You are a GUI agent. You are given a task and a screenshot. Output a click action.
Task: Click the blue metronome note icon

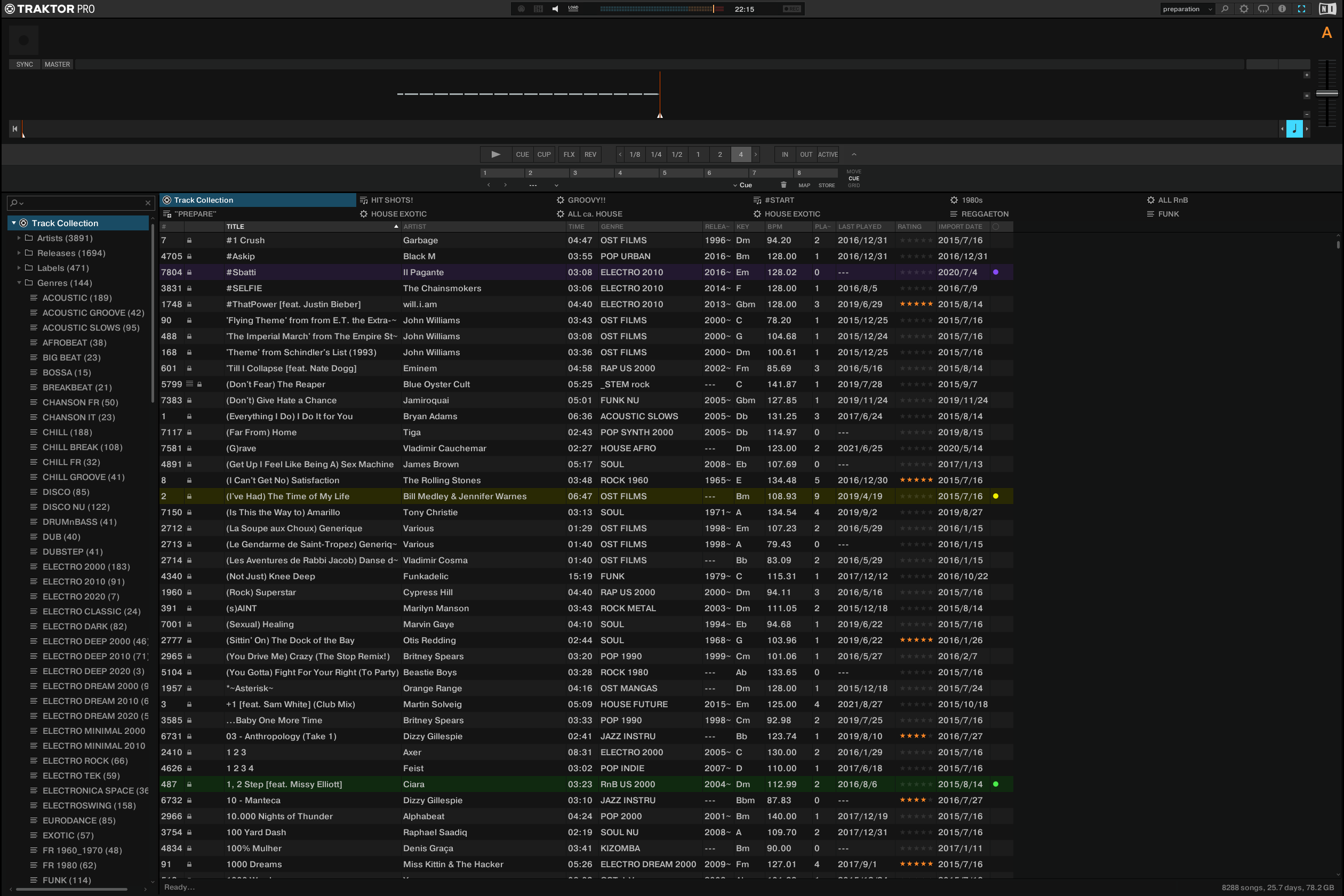tap(1294, 129)
